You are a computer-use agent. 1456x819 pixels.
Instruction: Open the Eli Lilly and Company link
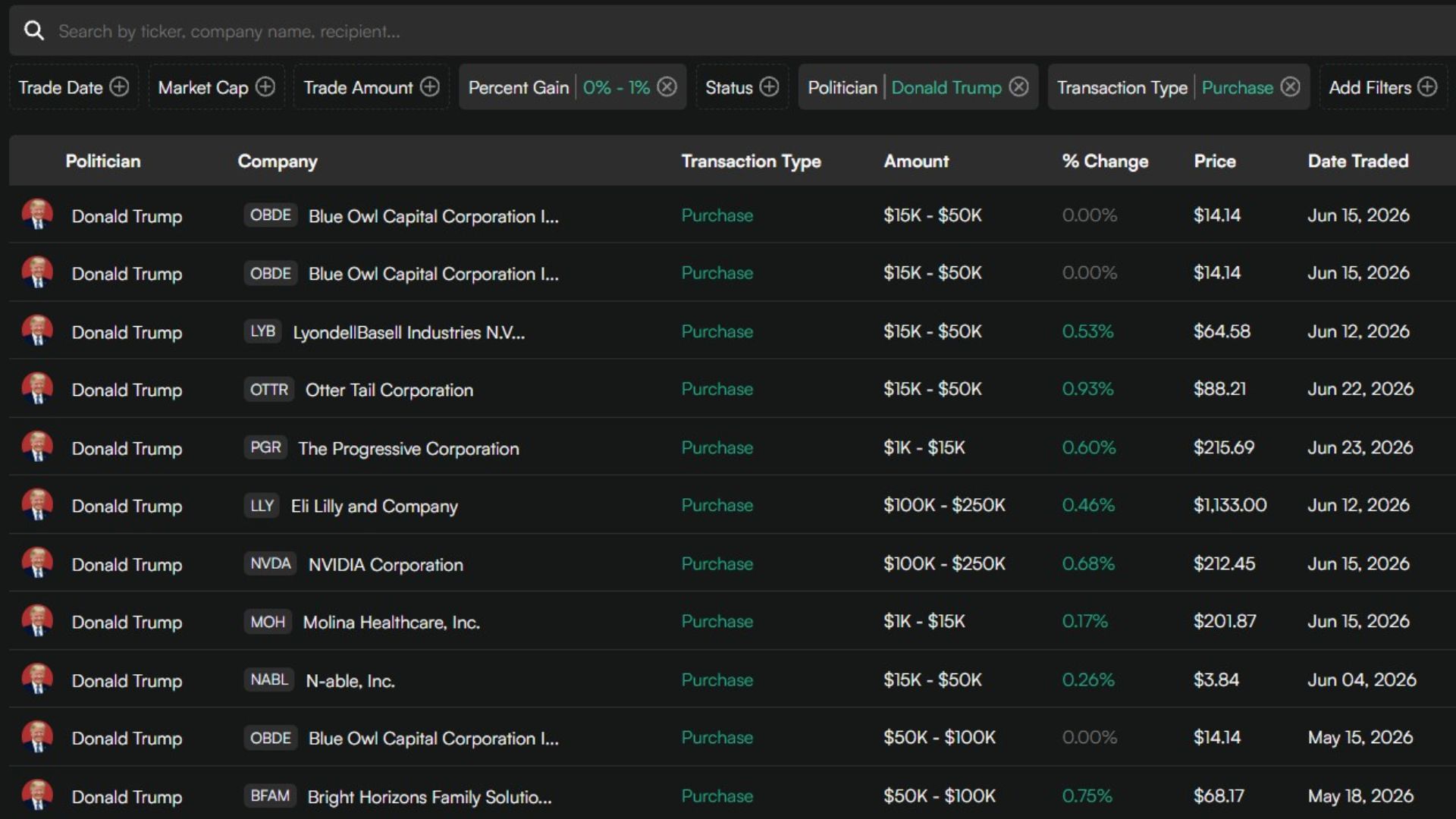tap(375, 506)
